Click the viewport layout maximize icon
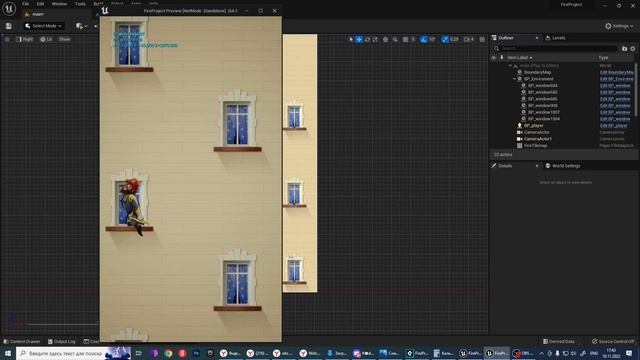Screen dimensions: 640x360 pos(482,40)
